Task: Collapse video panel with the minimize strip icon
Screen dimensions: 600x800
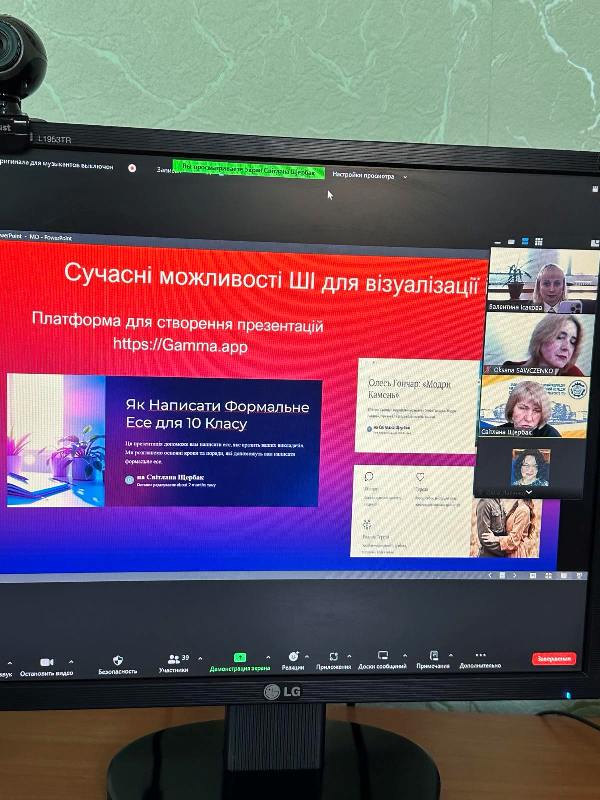Action: tap(497, 241)
